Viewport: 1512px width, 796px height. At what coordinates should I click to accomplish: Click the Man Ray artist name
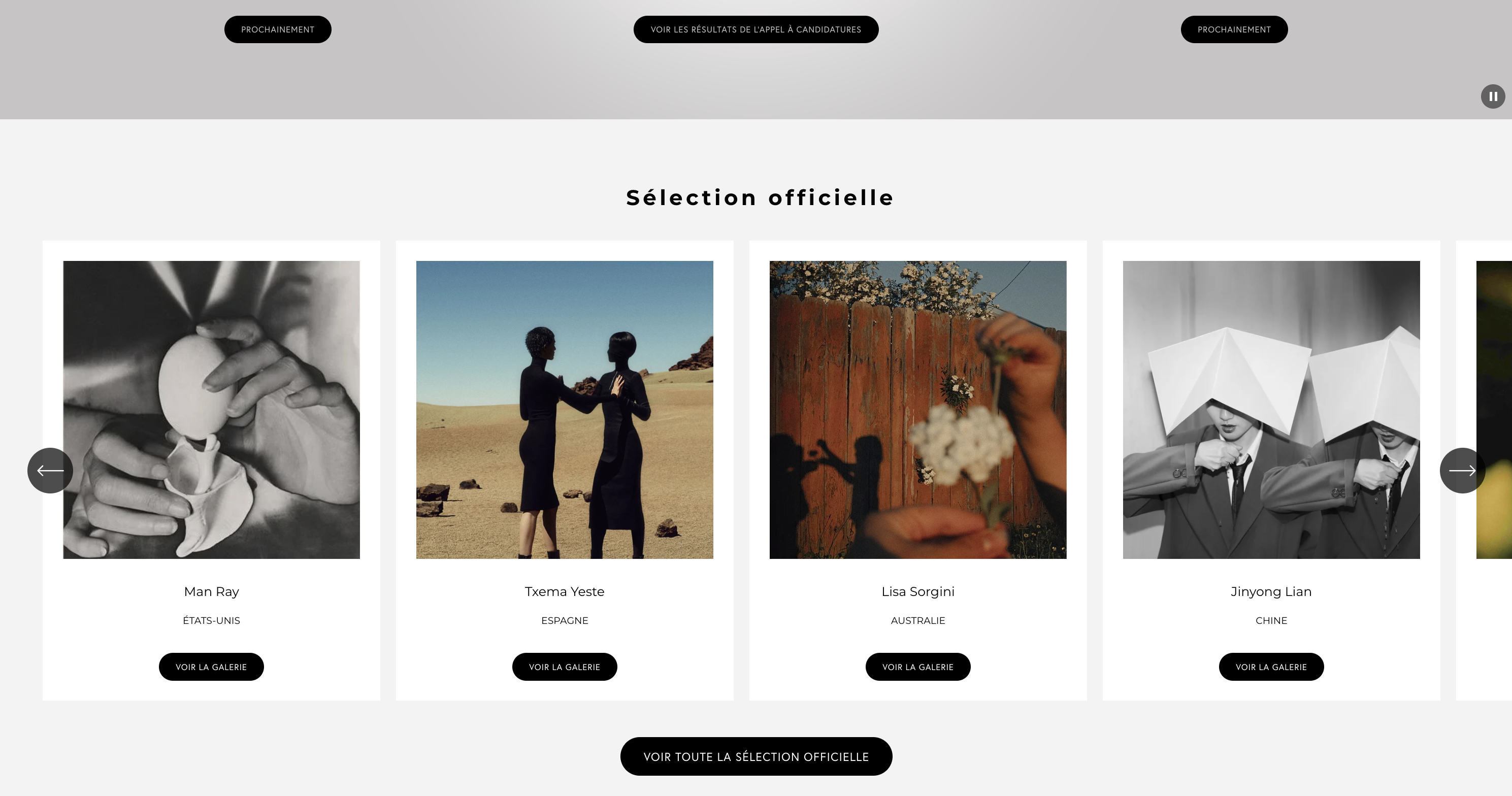211,592
